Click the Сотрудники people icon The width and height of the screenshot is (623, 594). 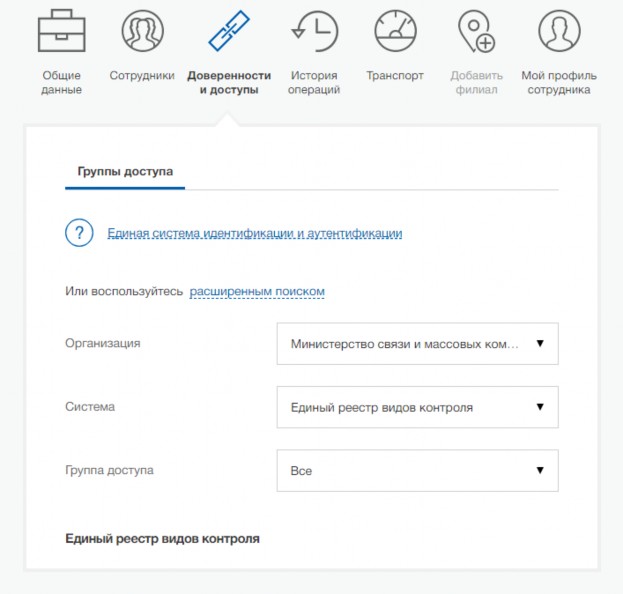[143, 31]
